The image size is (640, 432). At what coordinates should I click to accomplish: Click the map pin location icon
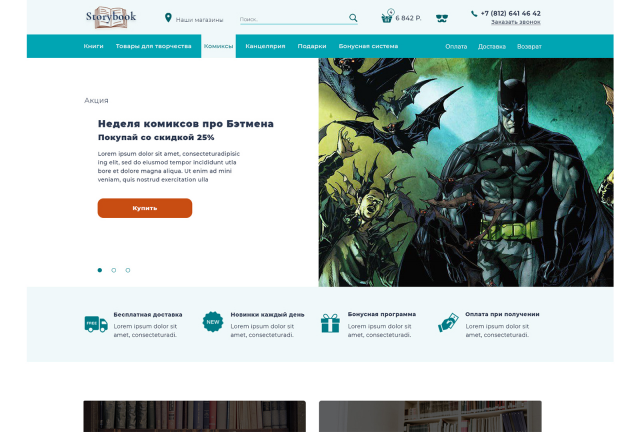tap(168, 18)
